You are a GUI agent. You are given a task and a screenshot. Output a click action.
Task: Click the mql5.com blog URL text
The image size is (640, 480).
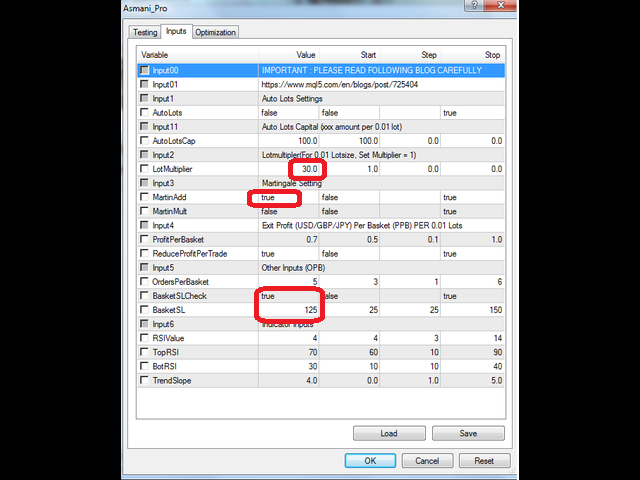[x=340, y=84]
